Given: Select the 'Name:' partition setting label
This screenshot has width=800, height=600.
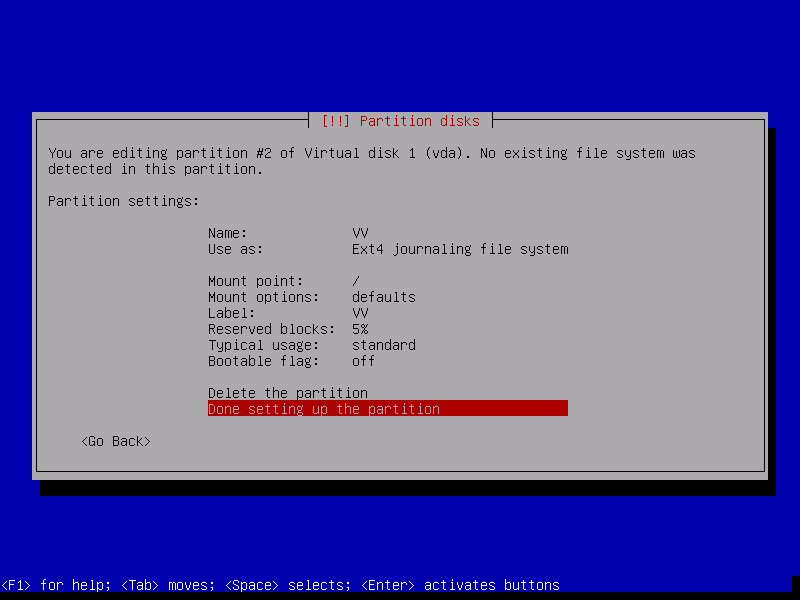Looking at the screenshot, I should pos(228,233).
